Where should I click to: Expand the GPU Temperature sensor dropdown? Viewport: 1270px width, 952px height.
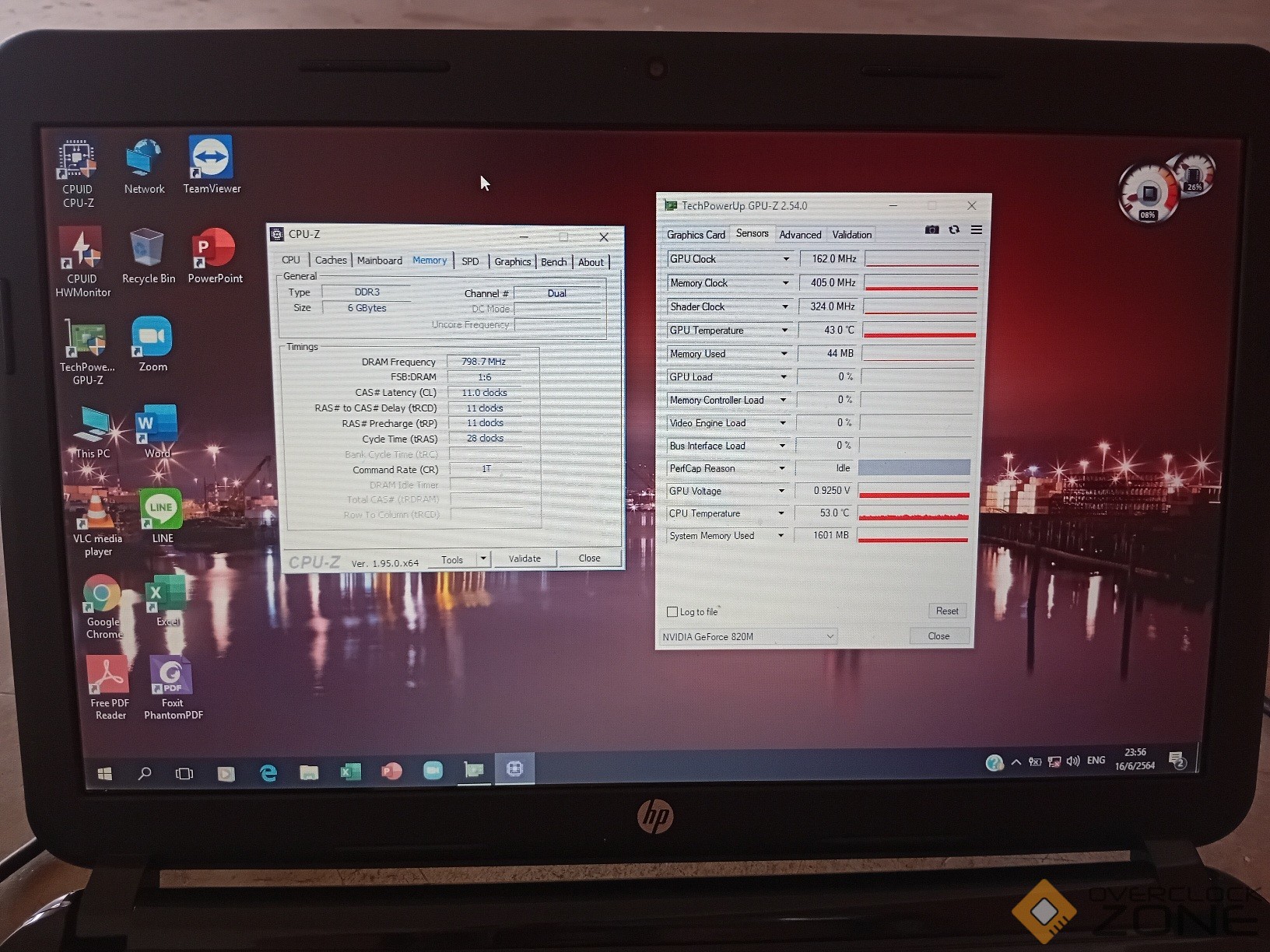tap(784, 330)
